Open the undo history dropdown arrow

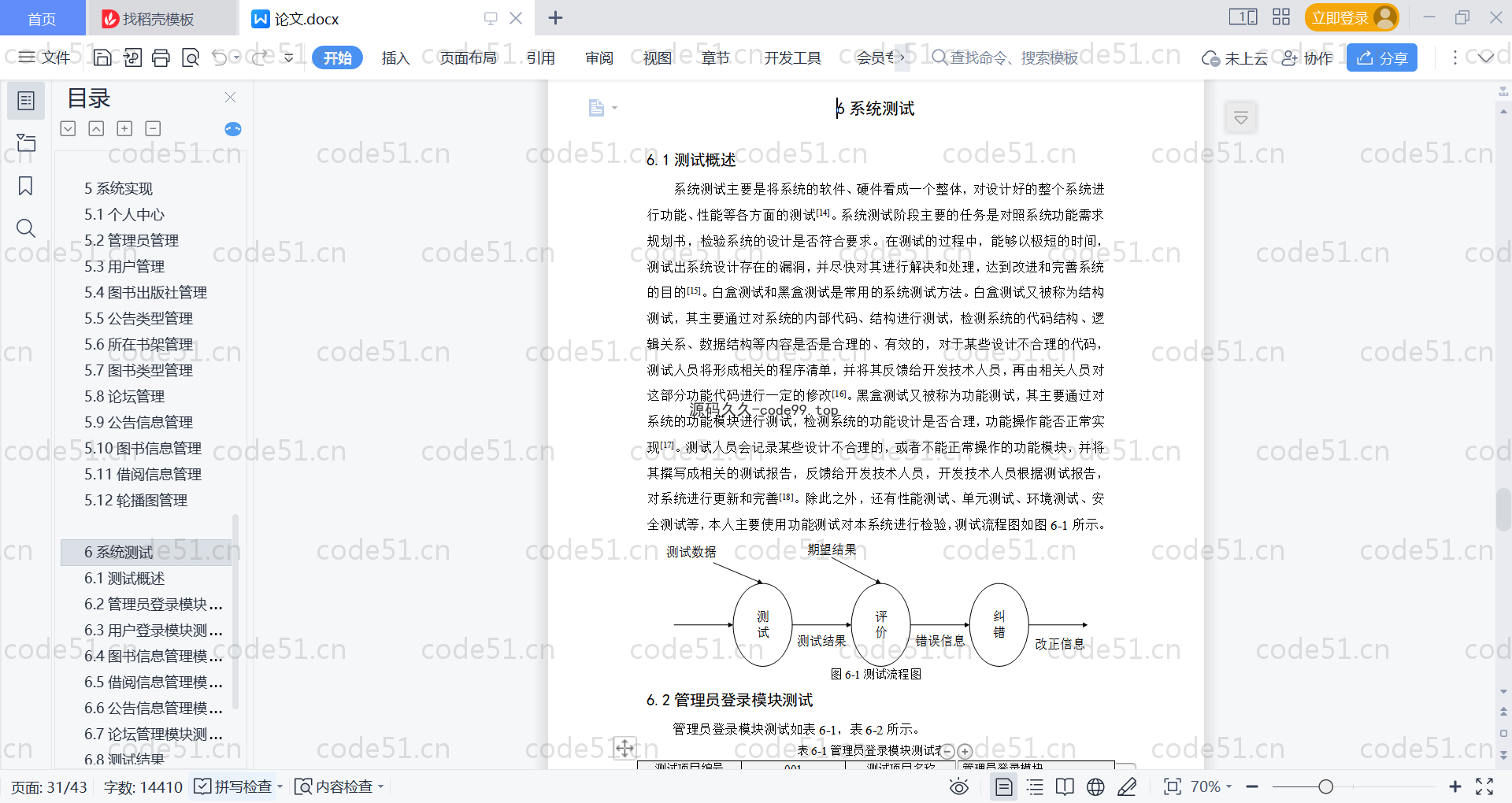pos(236,57)
